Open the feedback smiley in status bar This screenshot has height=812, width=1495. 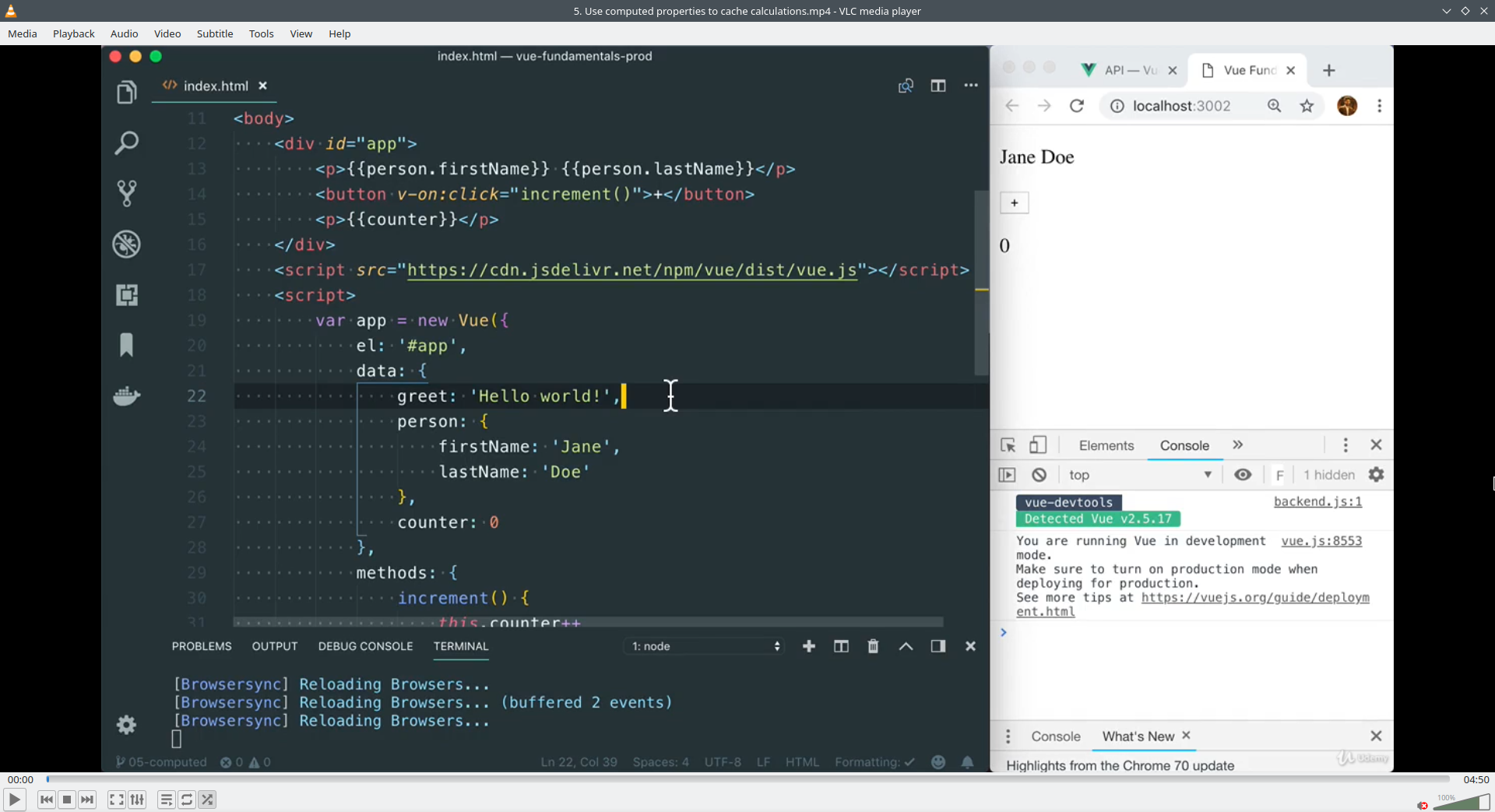(938, 762)
